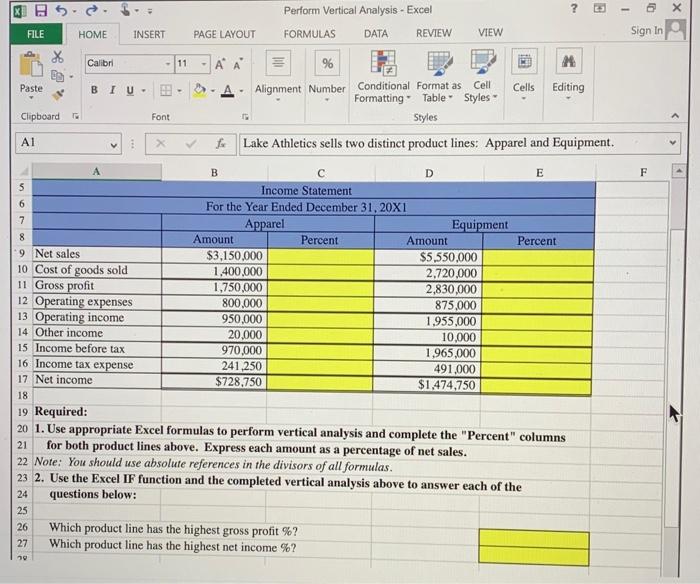The image size is (700, 584).
Task: Open the Editing binoculars group button
Action: point(568,61)
